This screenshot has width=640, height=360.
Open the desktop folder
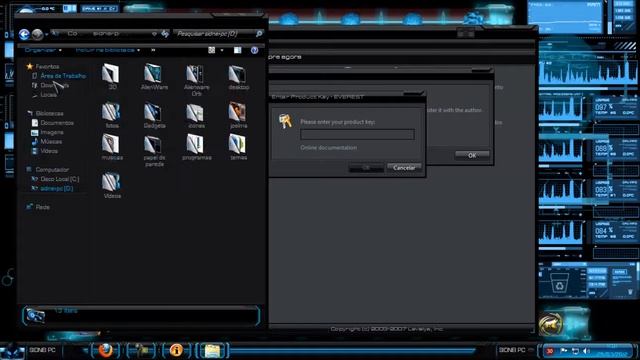tap(238, 76)
